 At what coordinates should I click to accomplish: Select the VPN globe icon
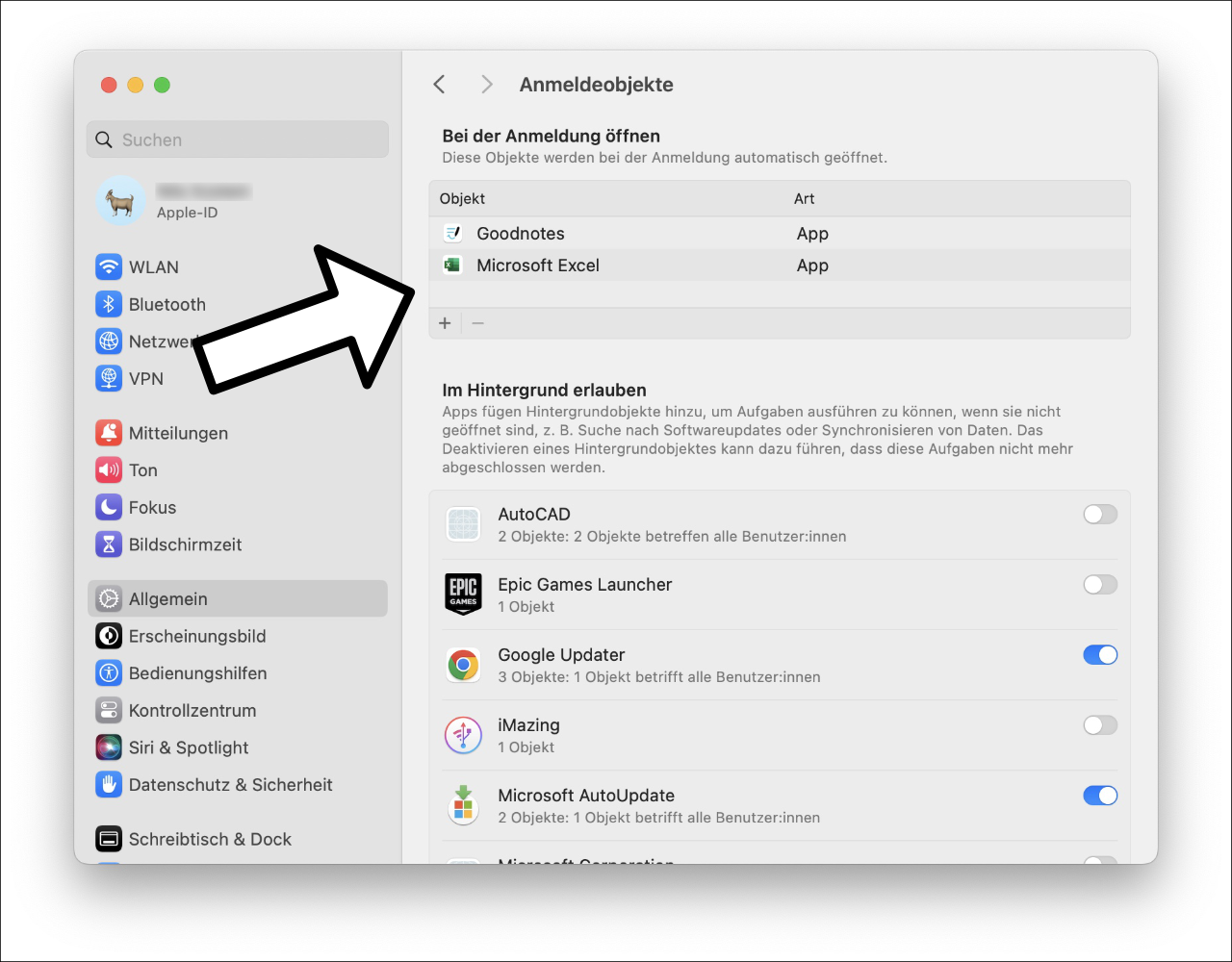coord(109,378)
